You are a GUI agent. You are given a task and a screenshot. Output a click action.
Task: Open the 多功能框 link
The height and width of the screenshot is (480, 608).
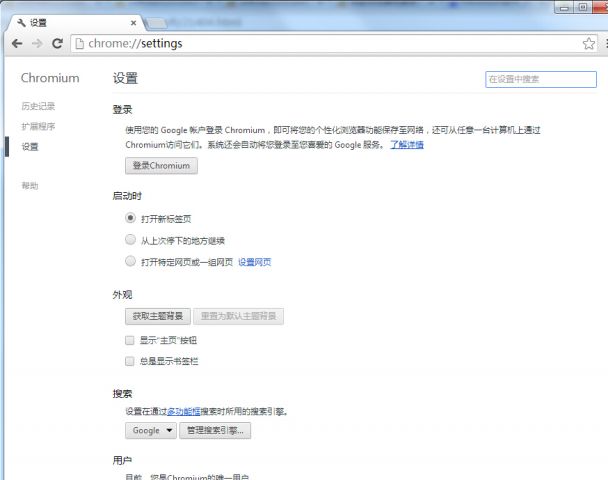[183, 411]
